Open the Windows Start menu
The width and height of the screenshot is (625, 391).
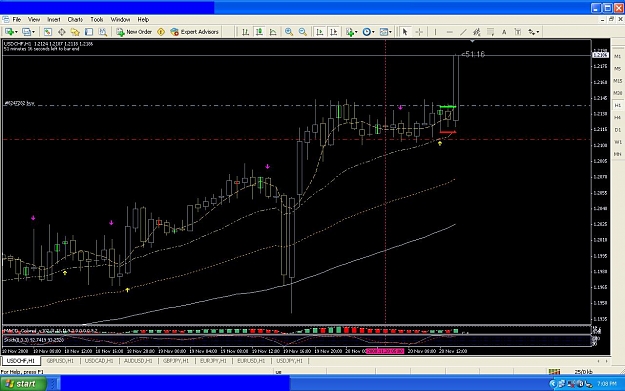point(23,383)
